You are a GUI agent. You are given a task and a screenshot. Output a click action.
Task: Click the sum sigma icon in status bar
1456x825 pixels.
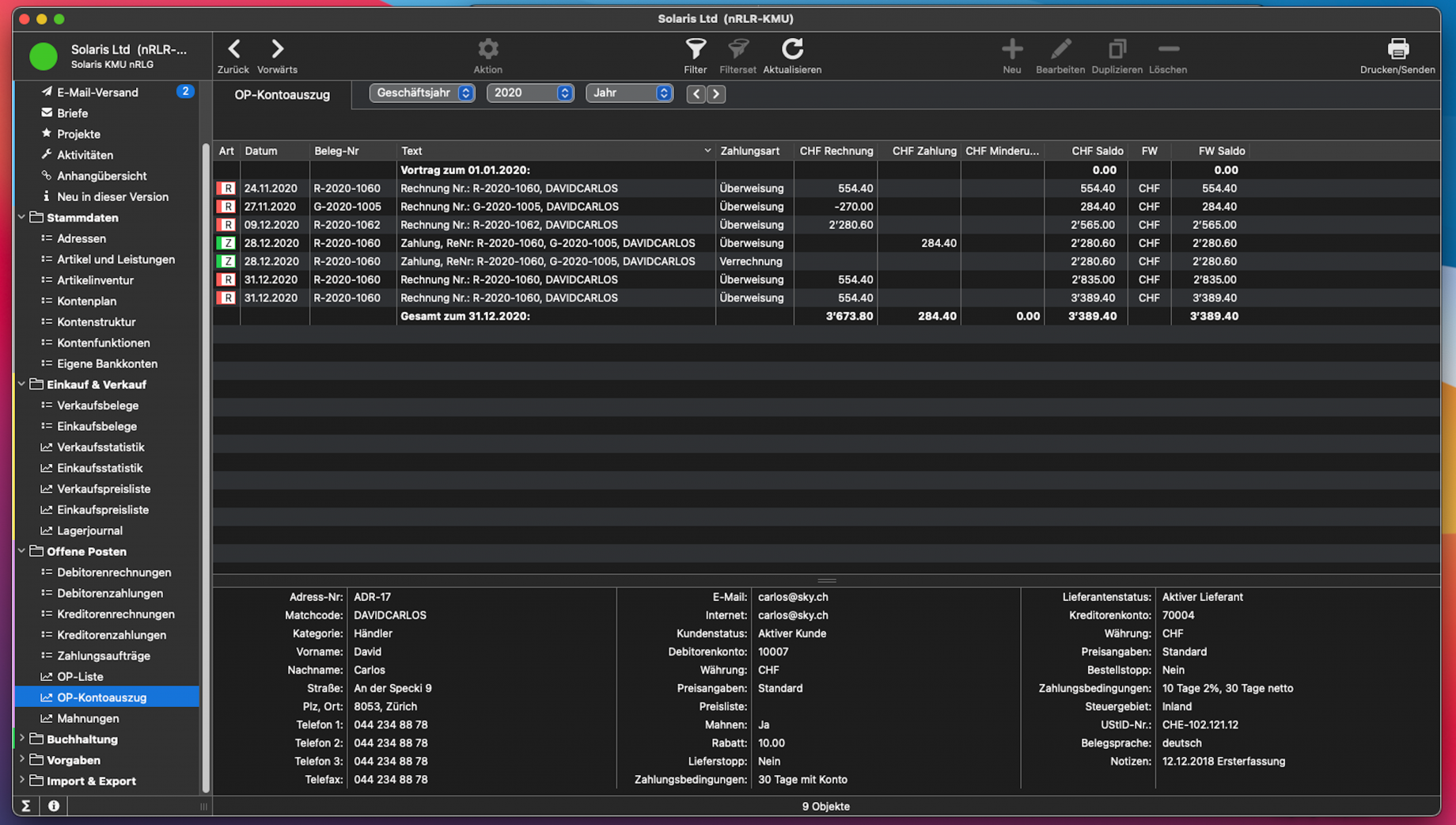click(x=26, y=805)
